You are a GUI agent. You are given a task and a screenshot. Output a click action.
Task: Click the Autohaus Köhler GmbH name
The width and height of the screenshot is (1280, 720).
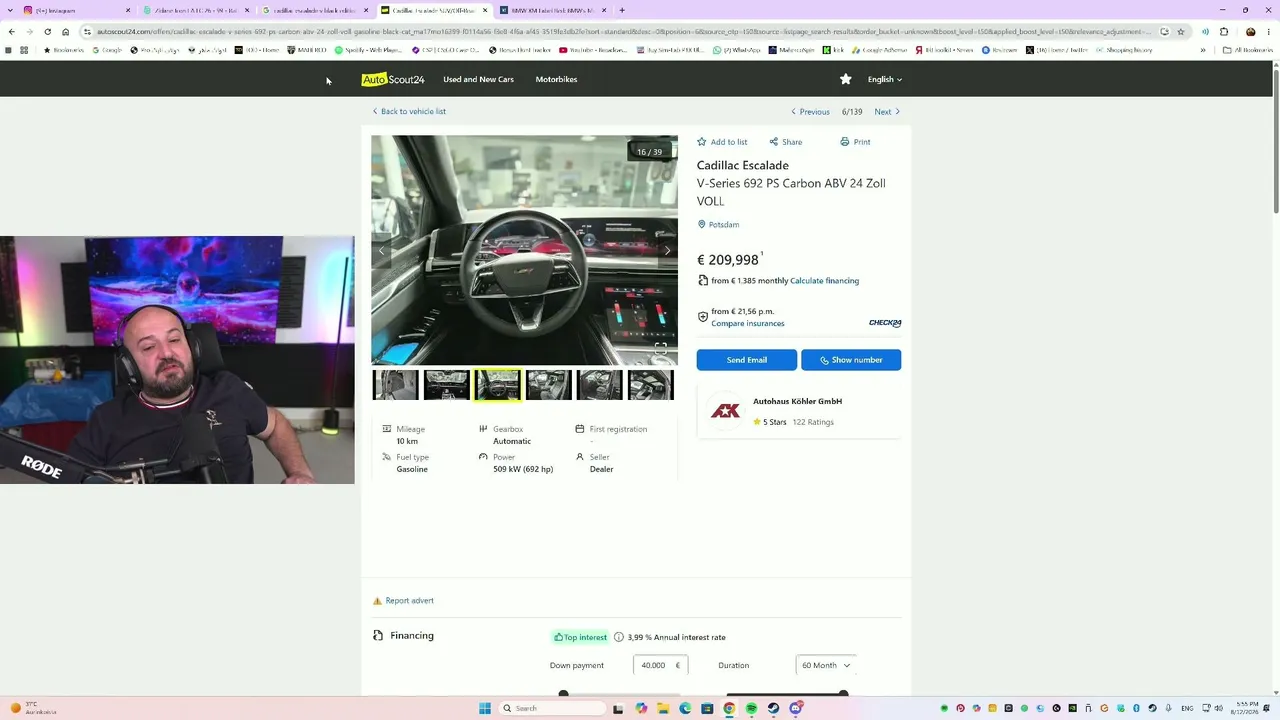797,401
